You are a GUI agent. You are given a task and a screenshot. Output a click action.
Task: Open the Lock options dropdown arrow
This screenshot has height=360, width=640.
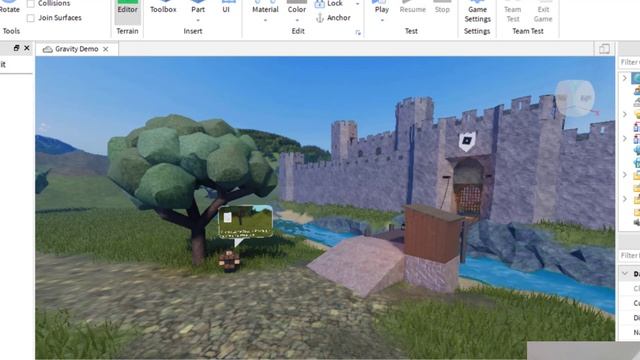point(358,4)
